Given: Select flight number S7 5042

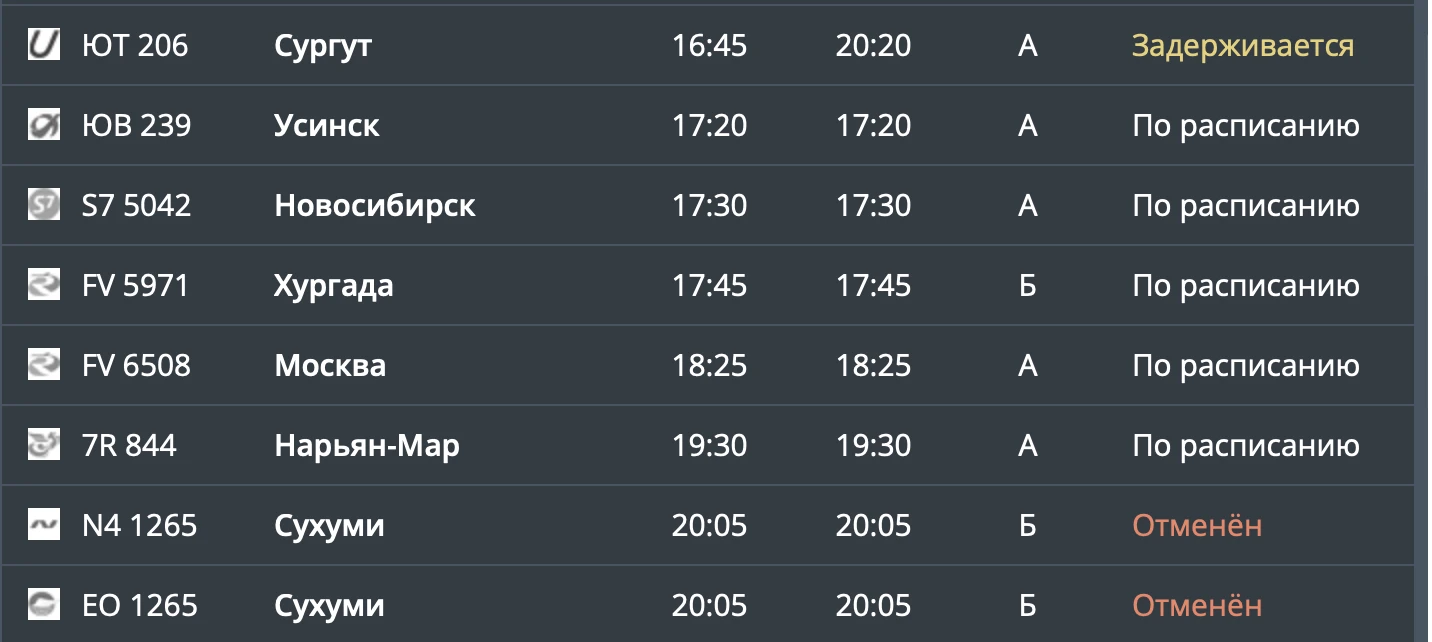Looking at the screenshot, I should coord(137,206).
